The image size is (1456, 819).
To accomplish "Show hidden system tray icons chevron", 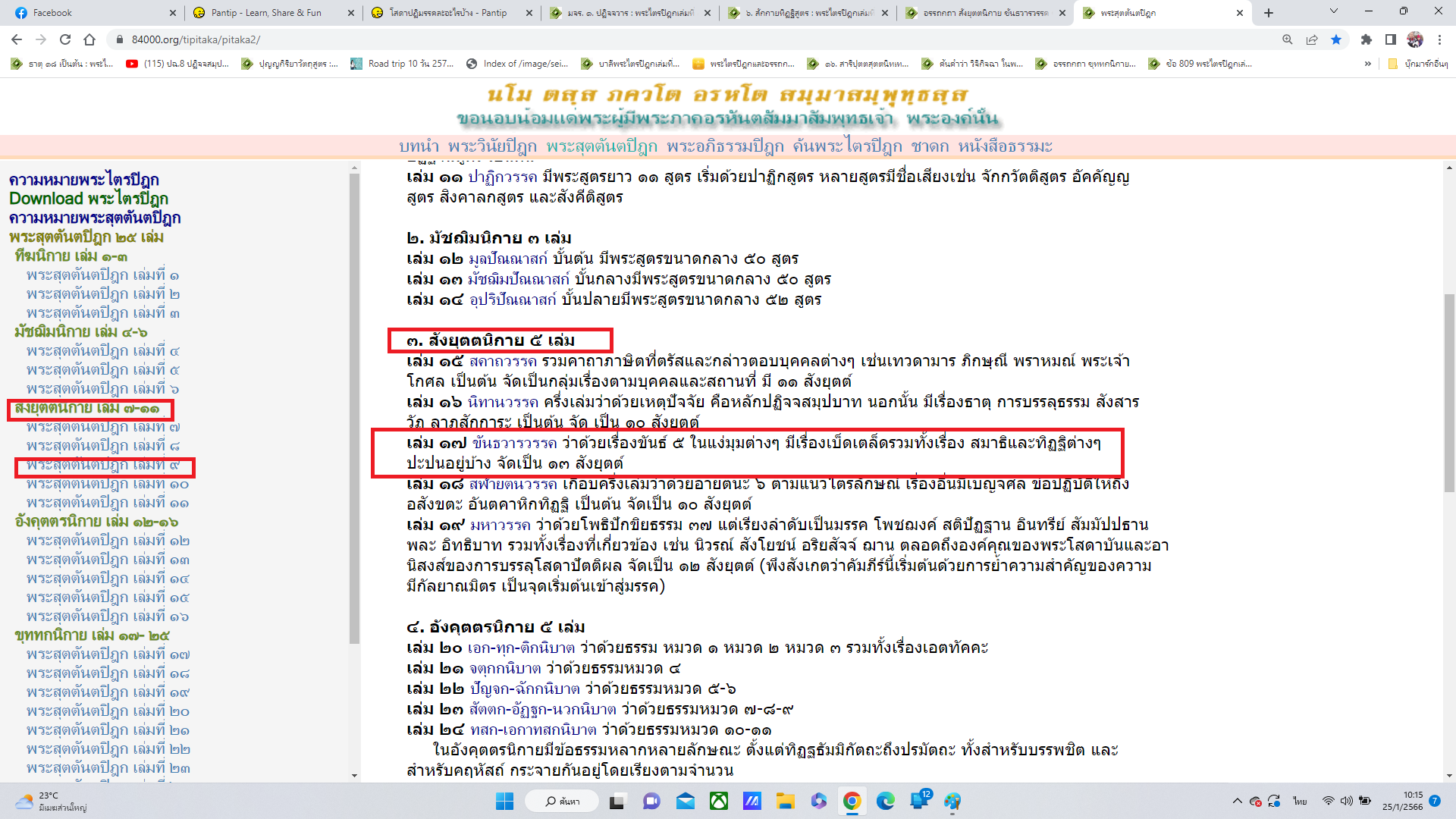I will click(x=1237, y=801).
